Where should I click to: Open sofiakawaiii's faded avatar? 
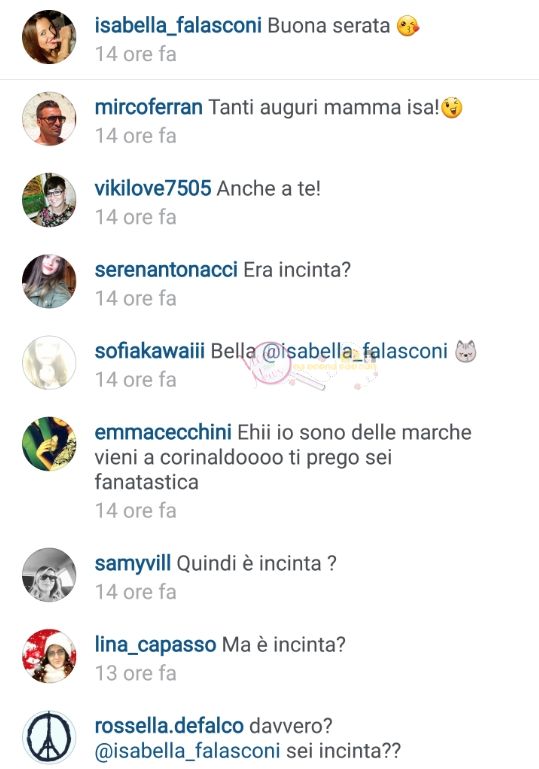(x=49, y=362)
